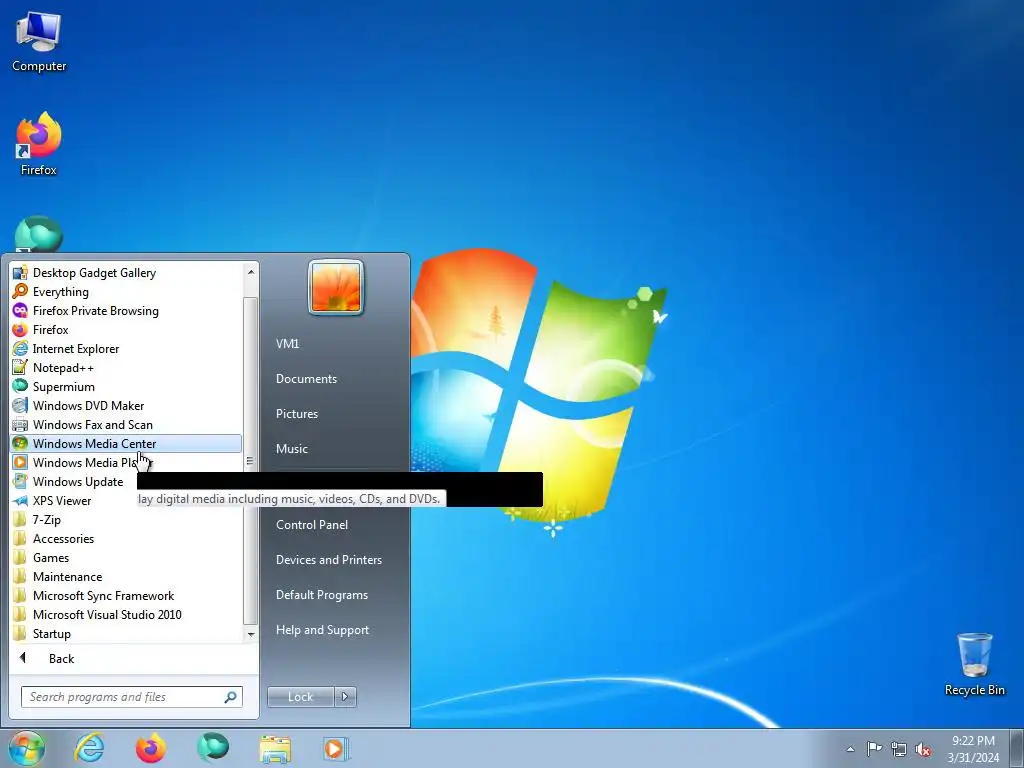The width and height of the screenshot is (1024, 768).
Task: Open Firefox Private Browsing entry
Action: tap(125, 311)
